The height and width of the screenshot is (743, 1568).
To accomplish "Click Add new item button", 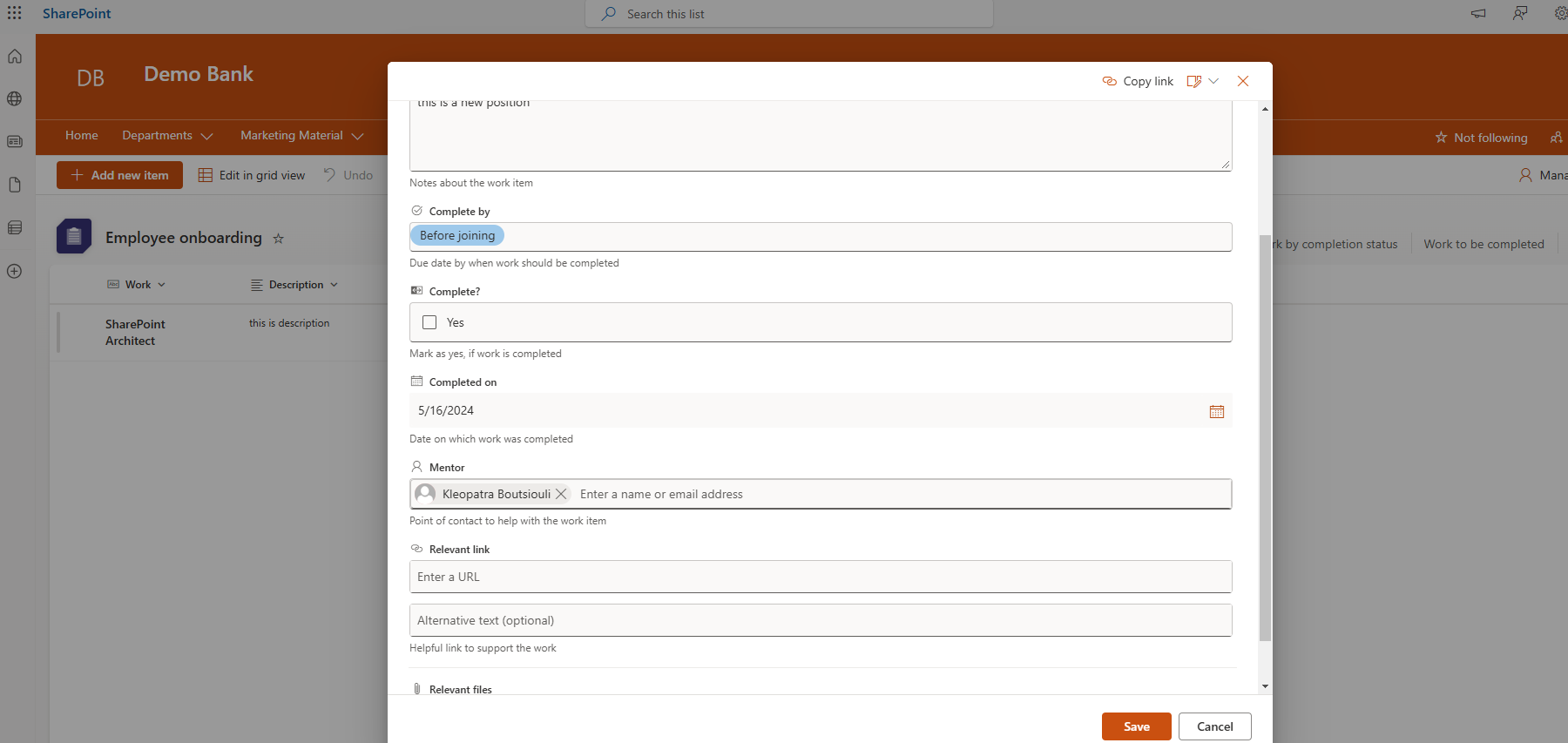I will click(x=119, y=175).
